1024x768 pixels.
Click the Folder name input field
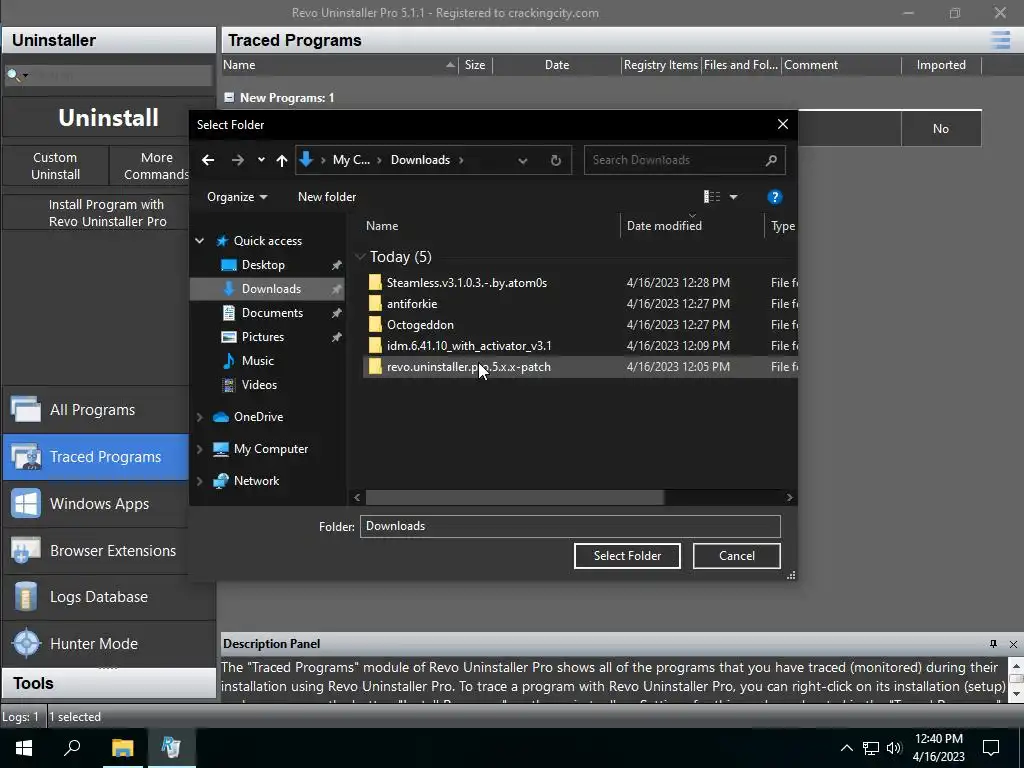pyautogui.click(x=570, y=526)
